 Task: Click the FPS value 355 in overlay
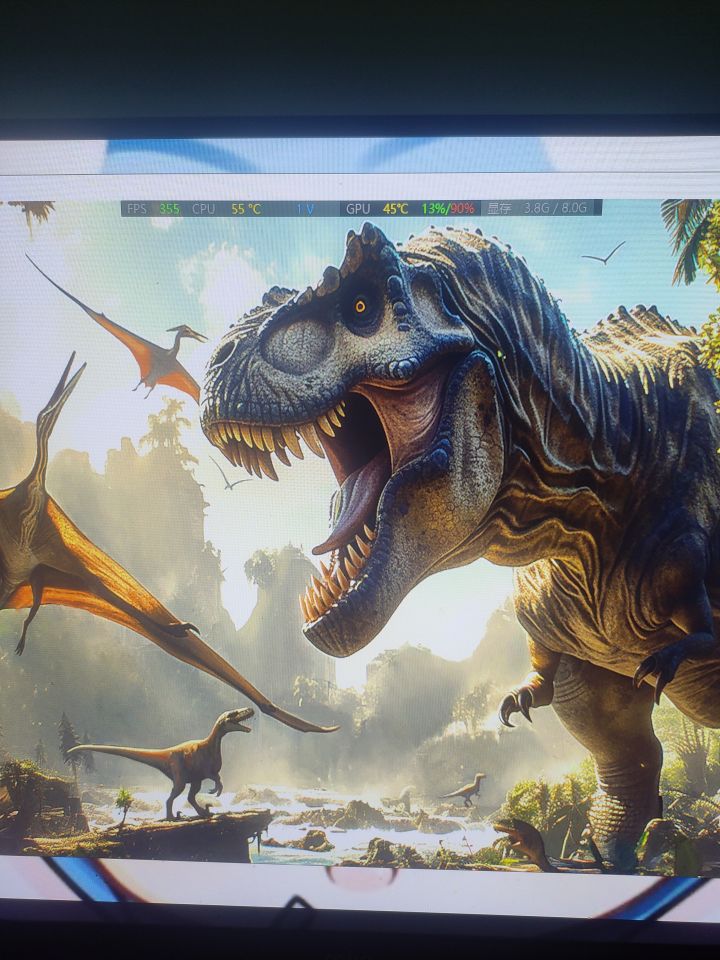170,209
